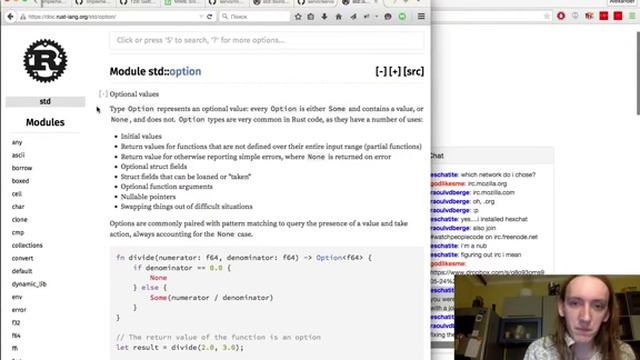Switch to the sixth Firefox tab

[x=271, y=2]
